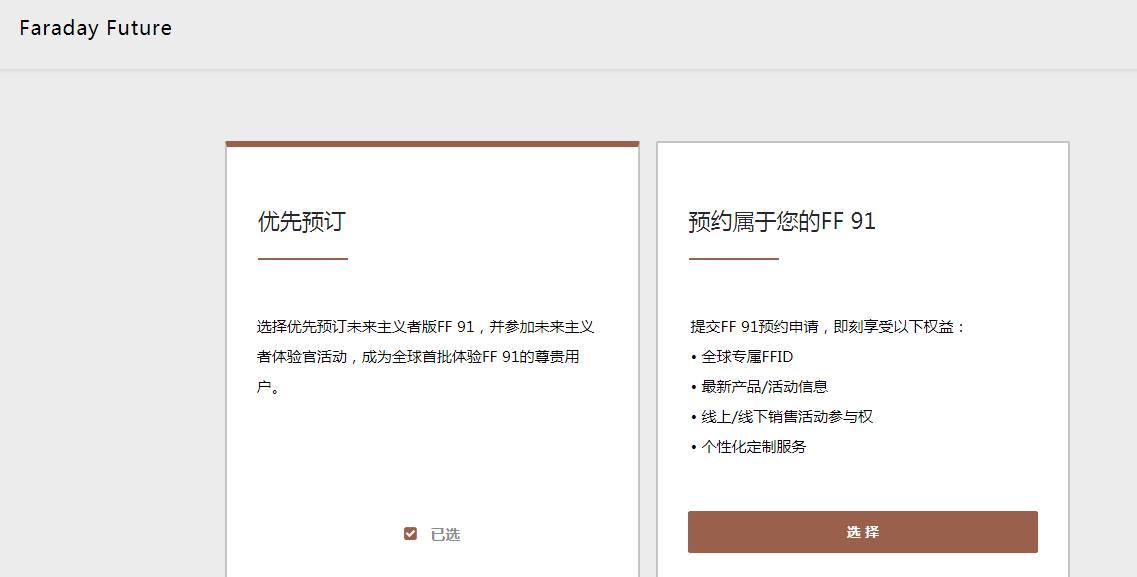Click the 选择 button
1137x577 pixels.
(862, 532)
